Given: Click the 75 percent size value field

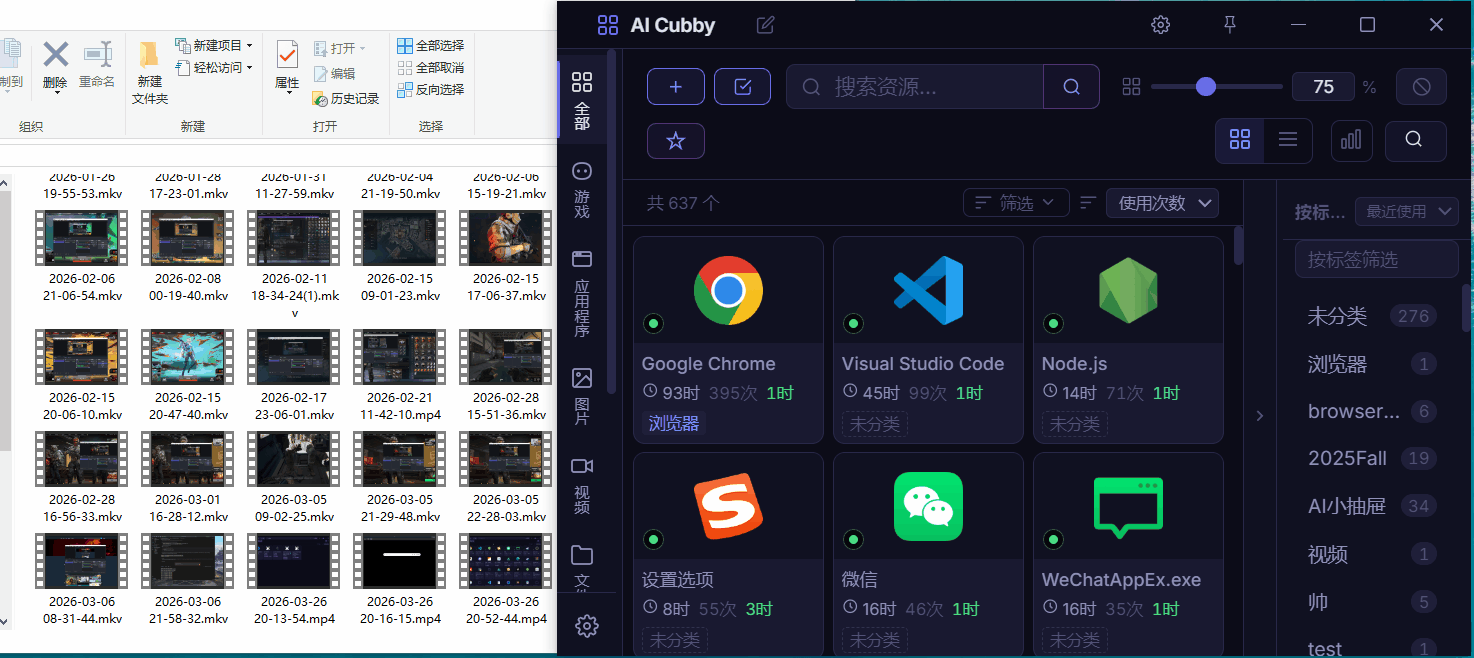Looking at the screenshot, I should point(1323,87).
